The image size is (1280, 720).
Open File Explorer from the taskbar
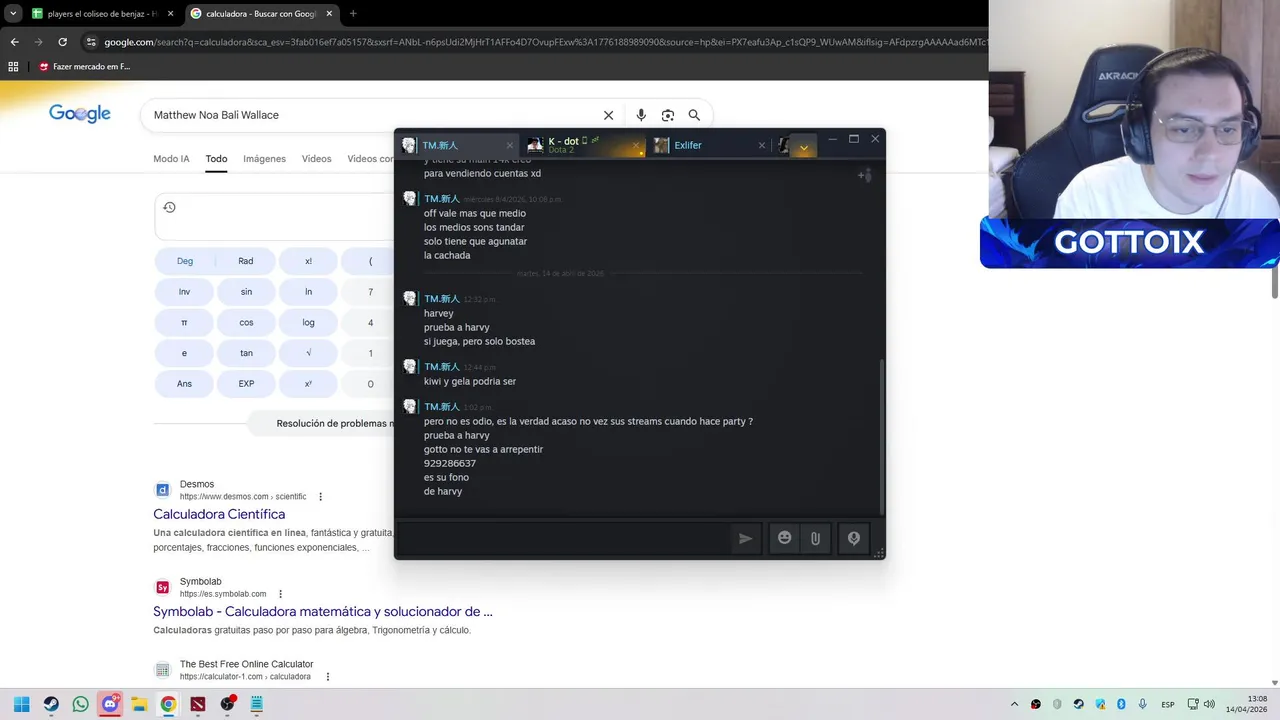(x=139, y=704)
